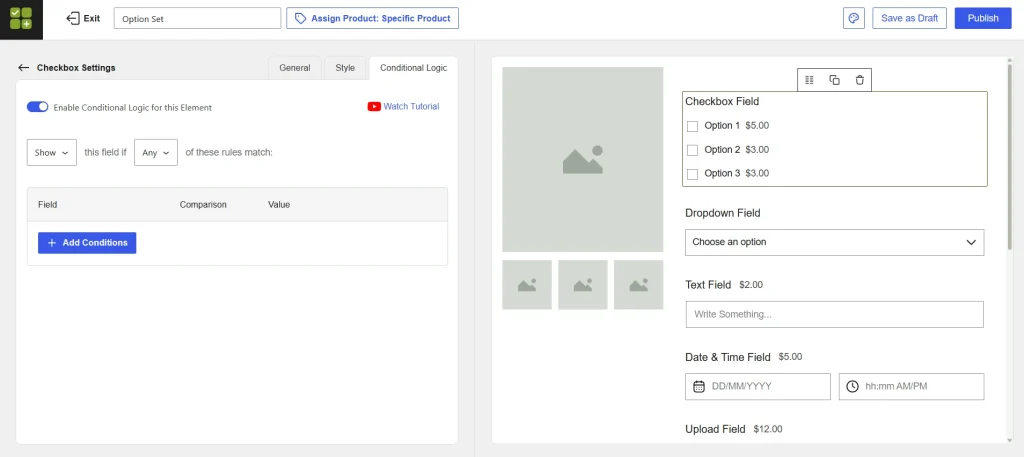This screenshot has height=457, width=1024.
Task: Open the Show dropdown
Action: tap(52, 152)
